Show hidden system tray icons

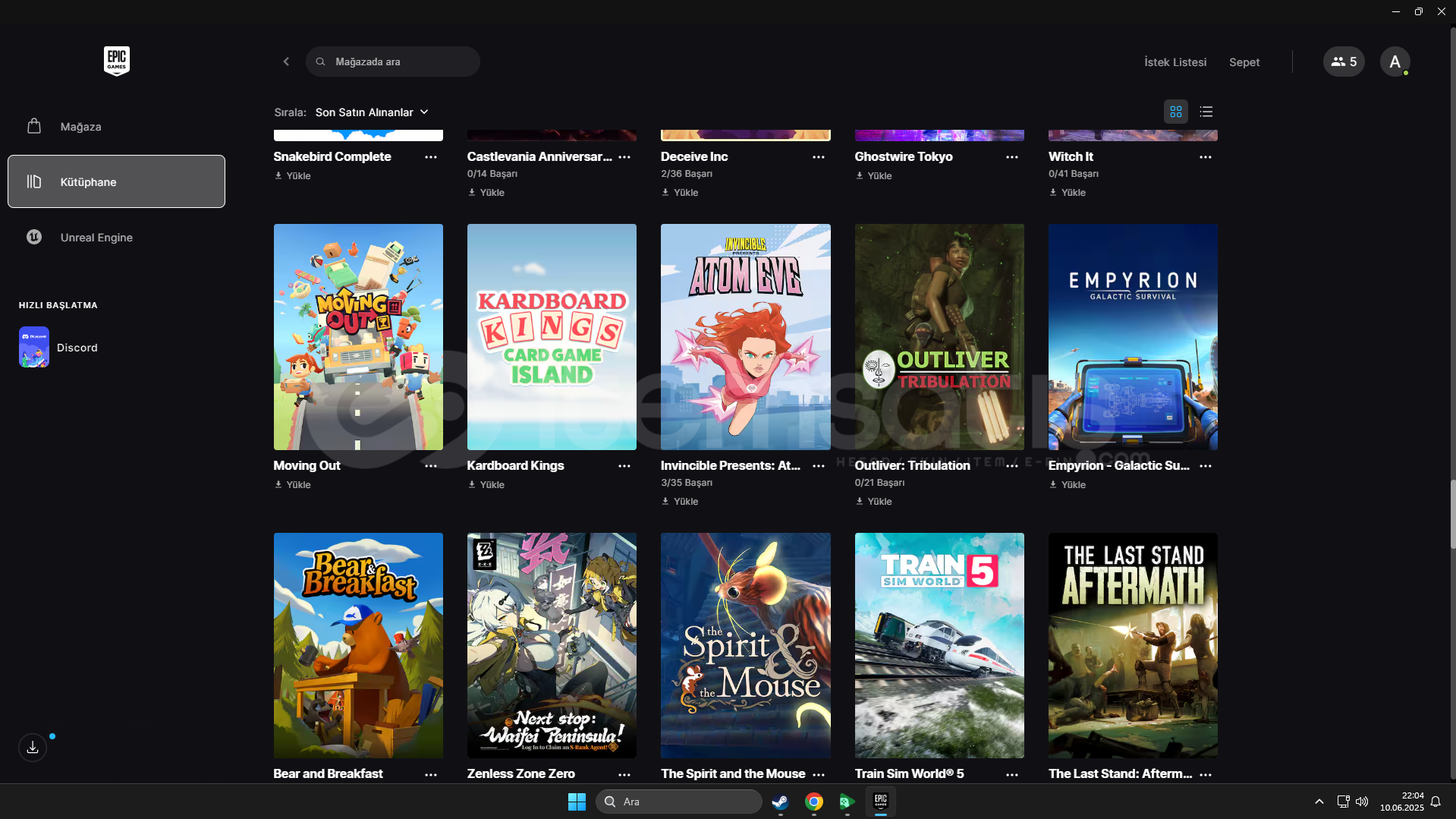point(1319,802)
